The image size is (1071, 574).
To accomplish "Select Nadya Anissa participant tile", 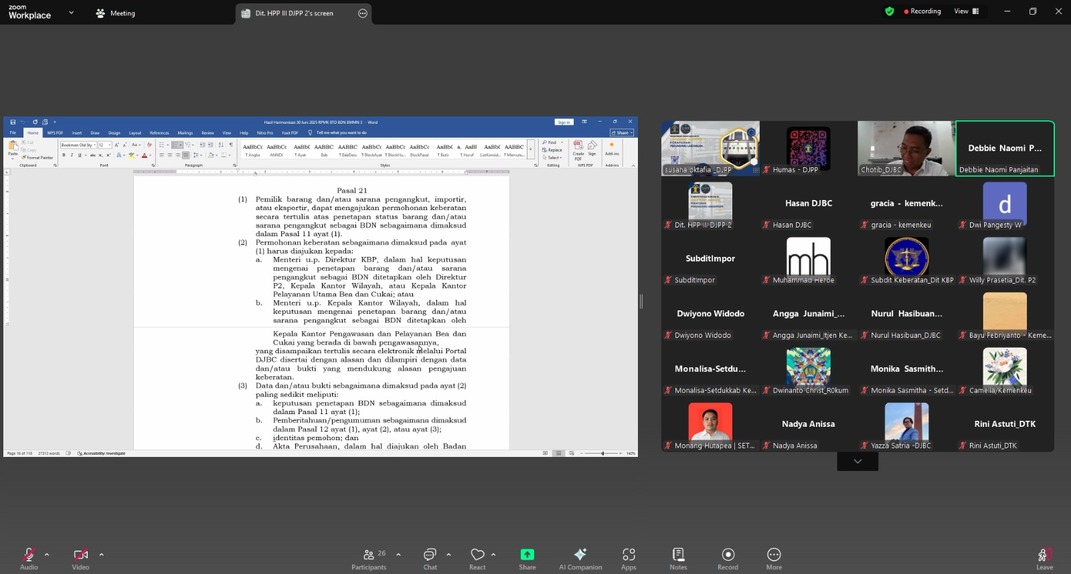I will [808, 424].
